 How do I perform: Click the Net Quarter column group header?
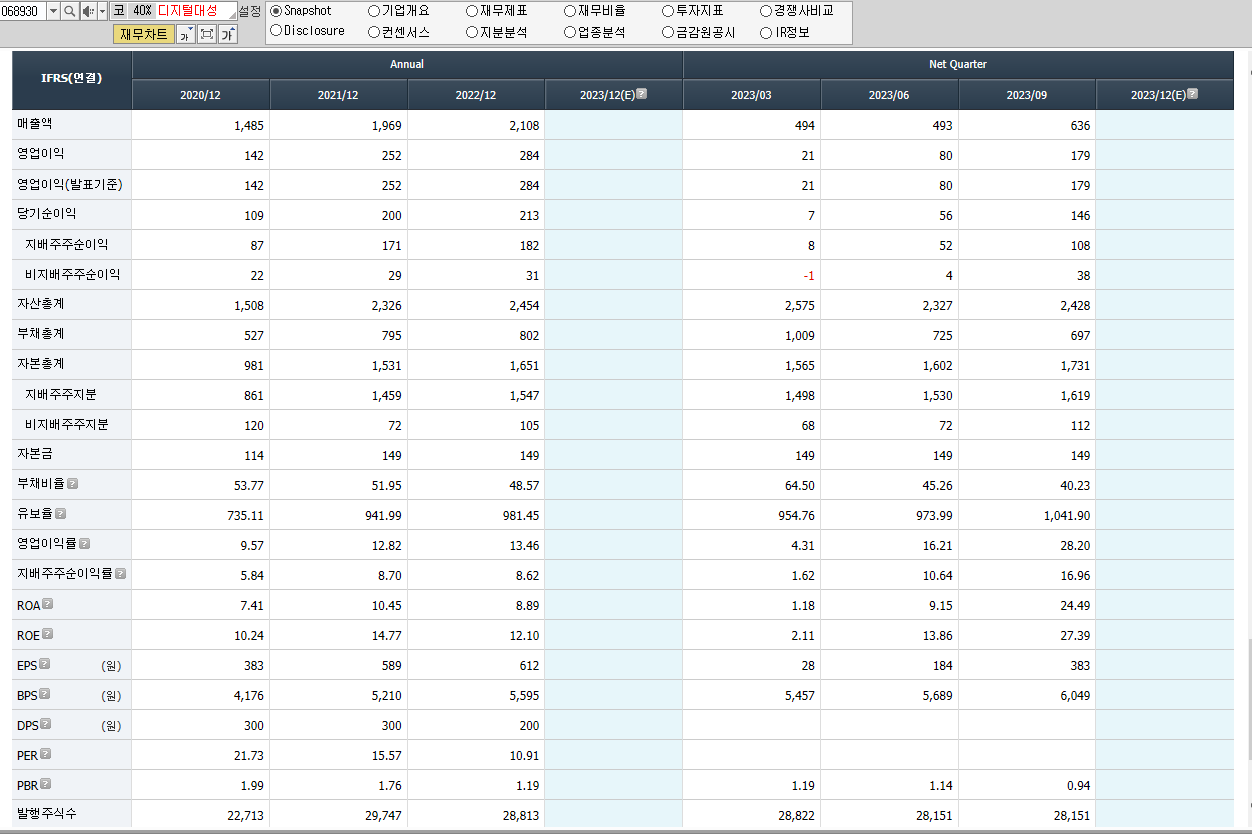pyautogui.click(x=958, y=65)
